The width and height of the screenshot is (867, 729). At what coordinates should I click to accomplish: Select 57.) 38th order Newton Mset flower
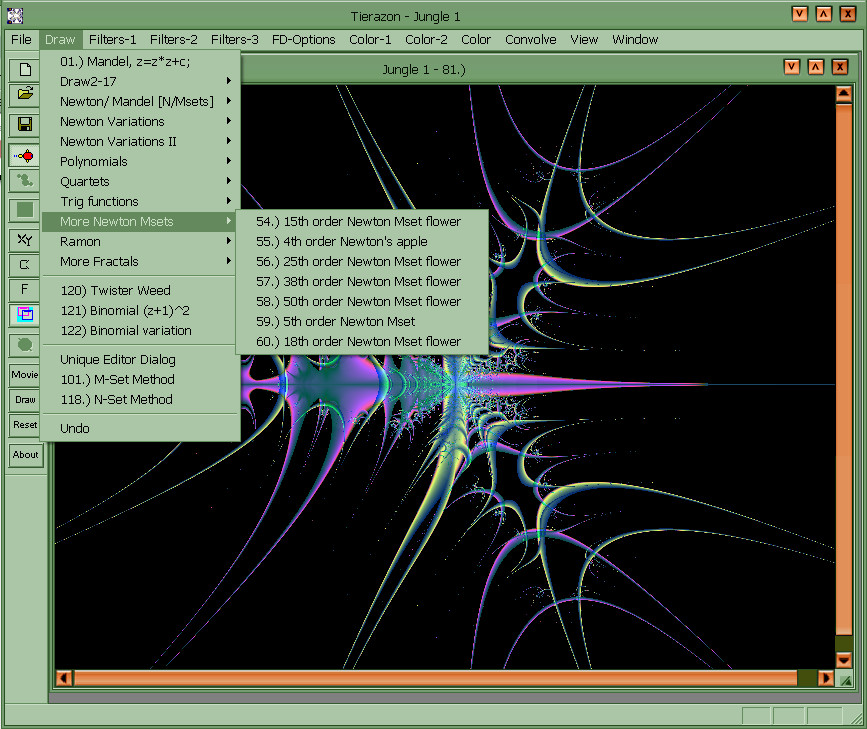point(362,281)
